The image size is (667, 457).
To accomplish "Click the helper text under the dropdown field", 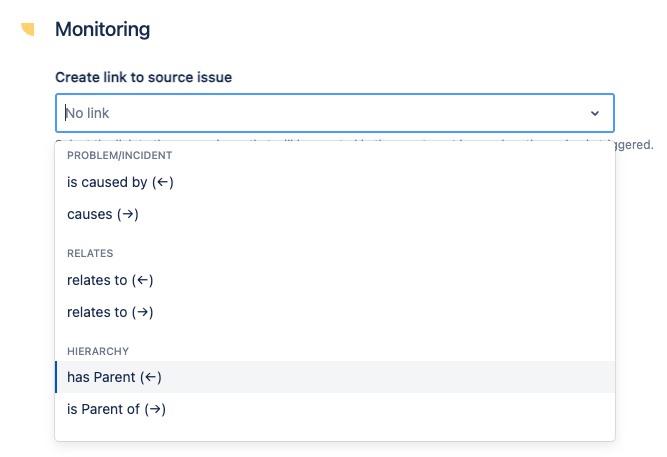I will pos(630,144).
